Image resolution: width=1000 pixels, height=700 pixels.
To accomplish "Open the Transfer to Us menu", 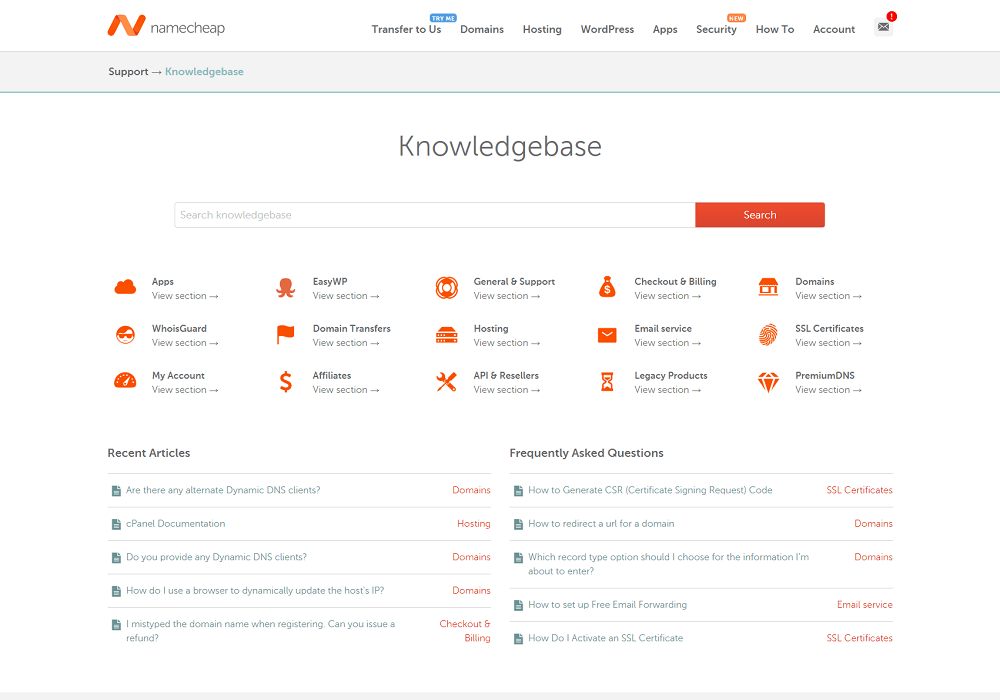I will coord(406,29).
